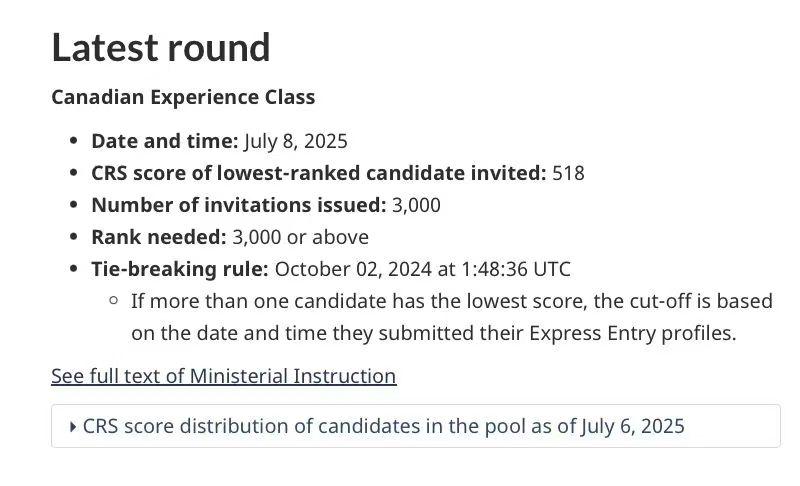Viewport: 800px width, 486px height.
Task: Click the Rank needed label
Action: 158,237
